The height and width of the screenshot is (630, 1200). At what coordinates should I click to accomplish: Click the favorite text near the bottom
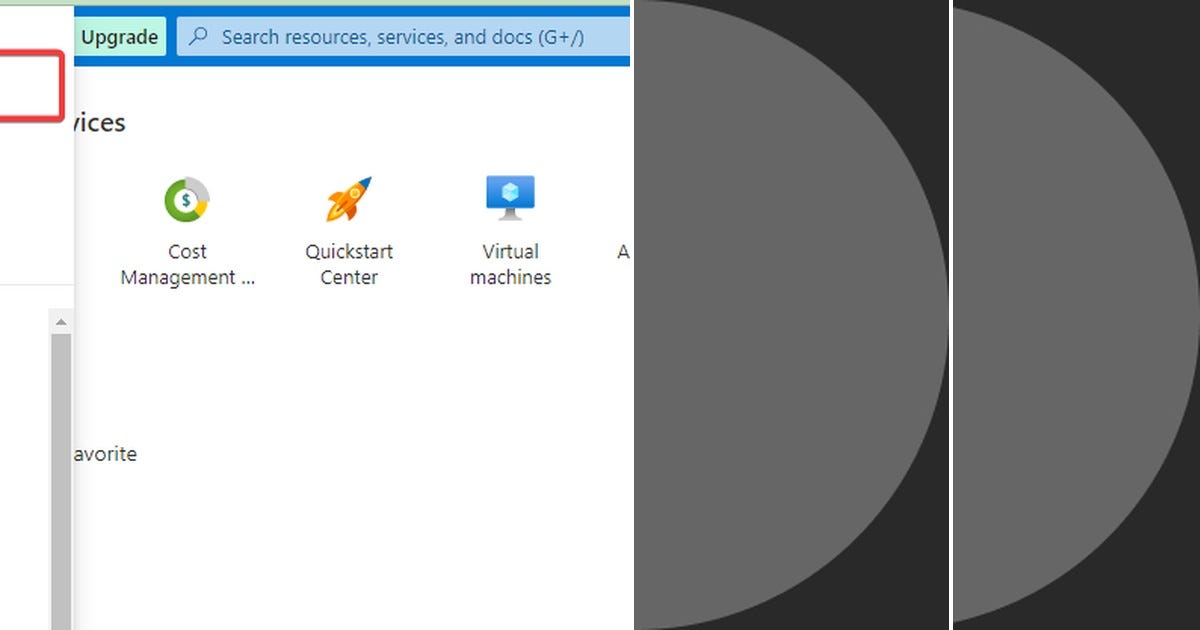105,454
